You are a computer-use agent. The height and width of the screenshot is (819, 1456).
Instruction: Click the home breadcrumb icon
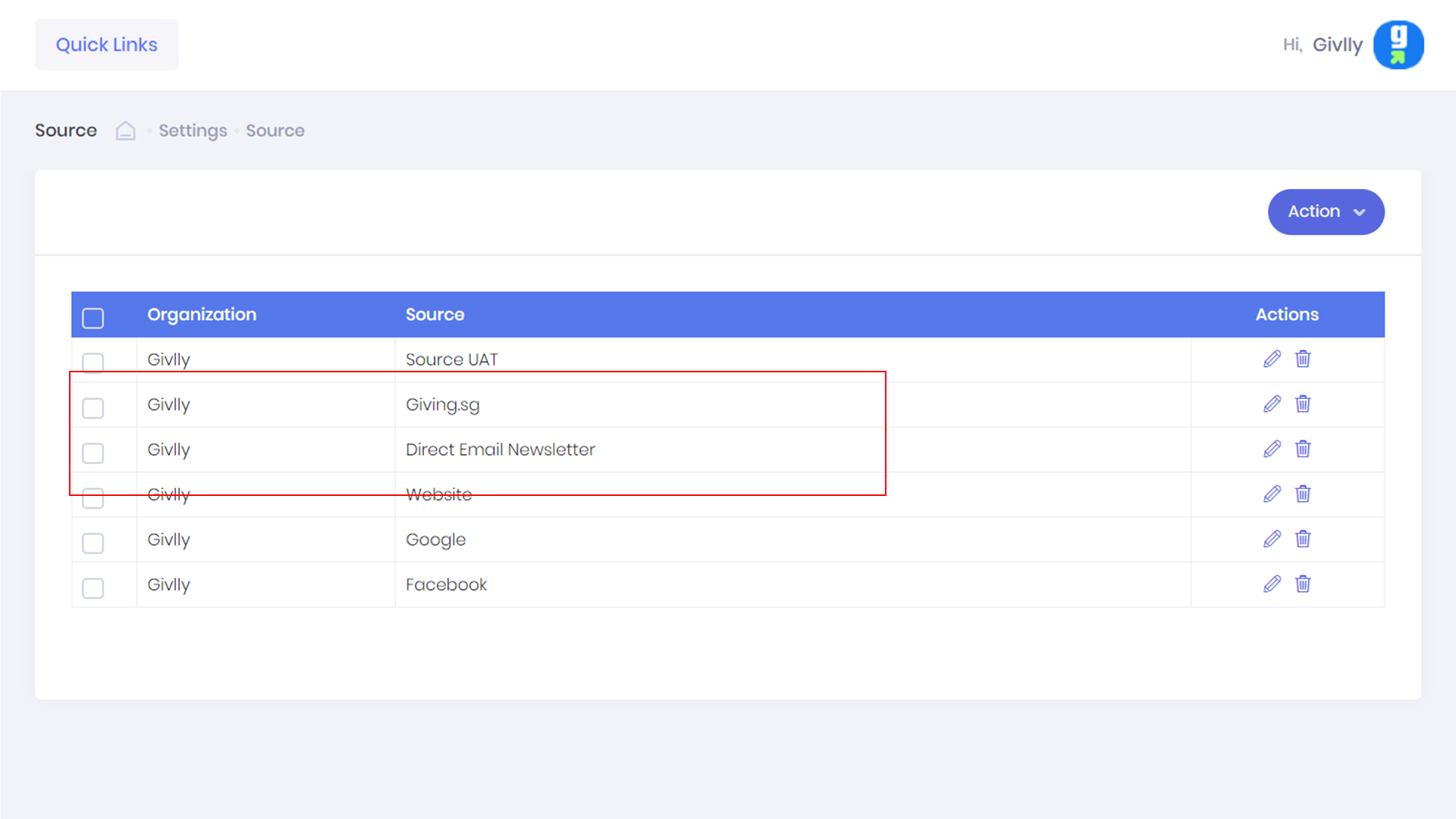coord(125,130)
